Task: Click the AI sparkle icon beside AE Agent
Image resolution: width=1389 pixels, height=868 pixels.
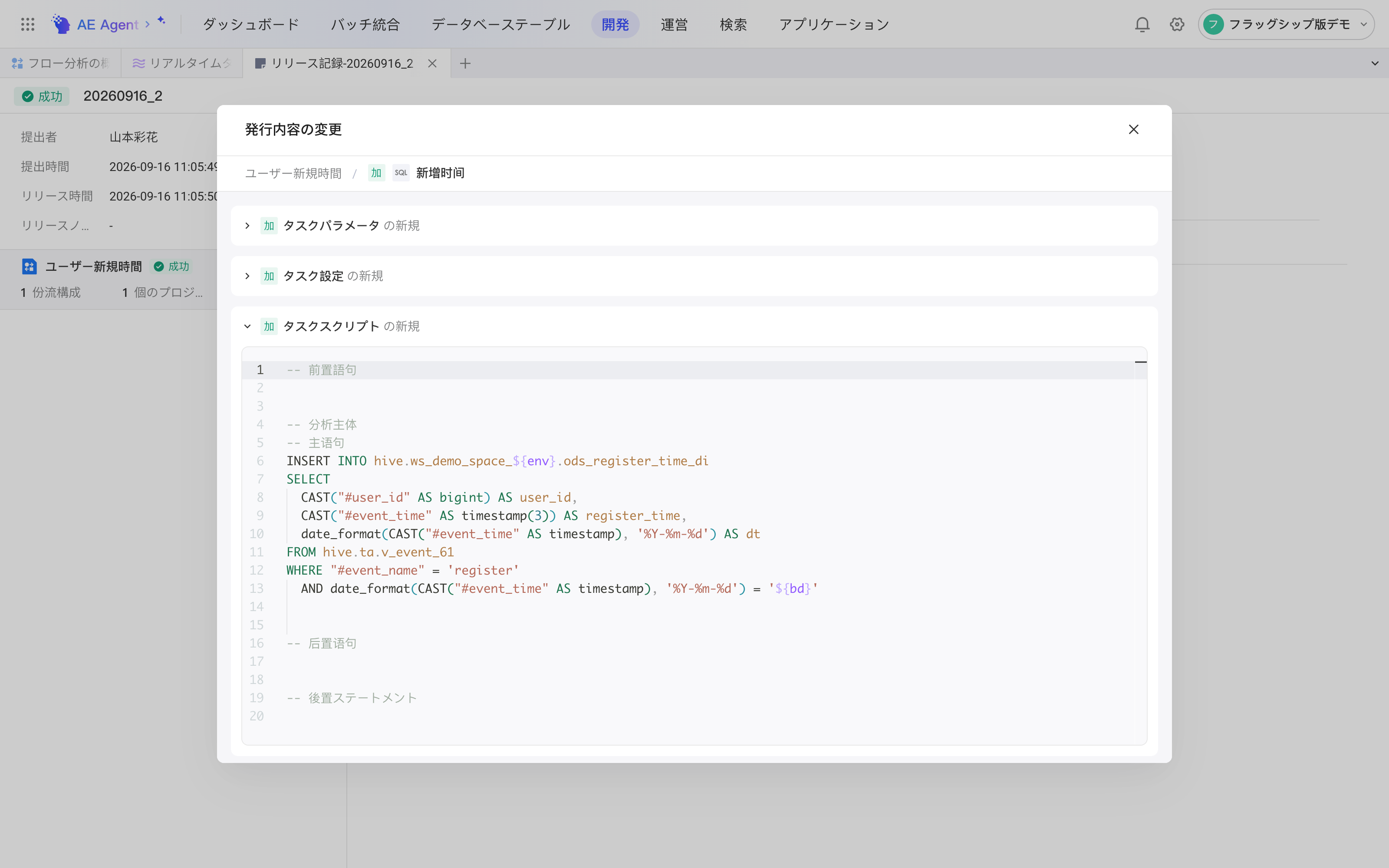Action: coord(162,21)
